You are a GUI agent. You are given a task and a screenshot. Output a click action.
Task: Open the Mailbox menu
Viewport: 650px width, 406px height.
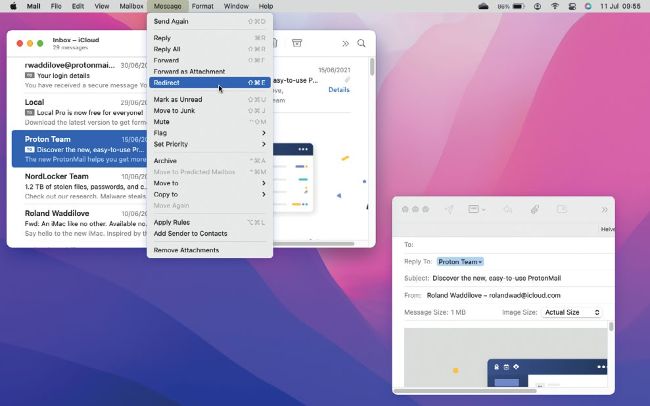point(131,6)
